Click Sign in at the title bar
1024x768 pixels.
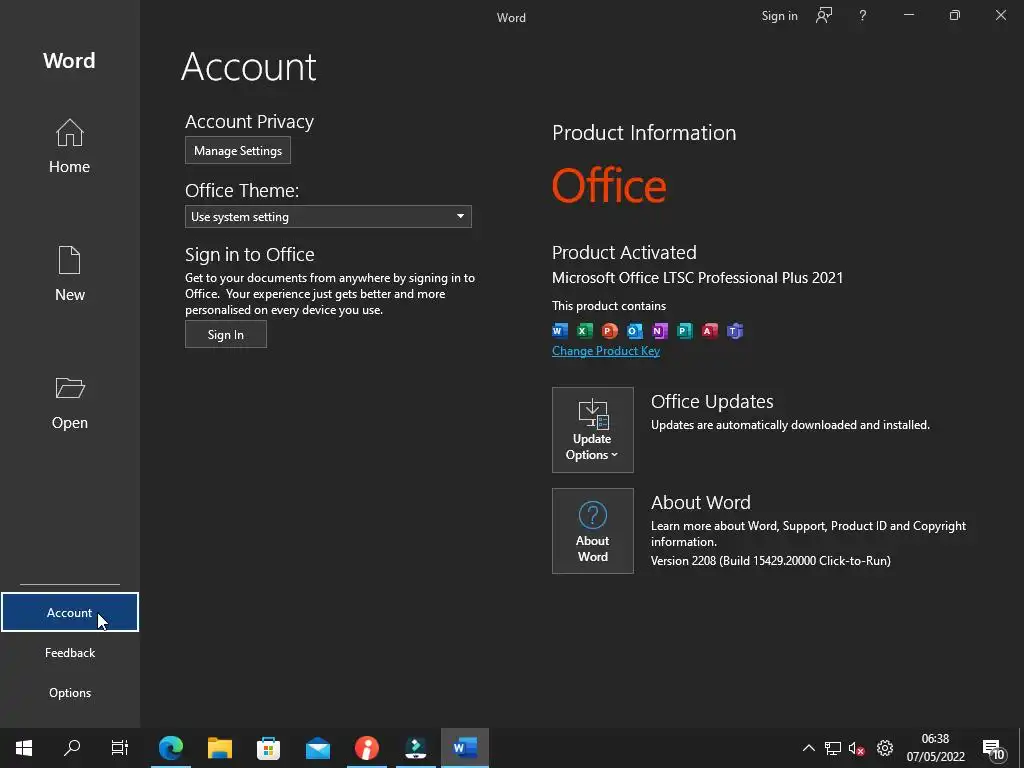[779, 16]
